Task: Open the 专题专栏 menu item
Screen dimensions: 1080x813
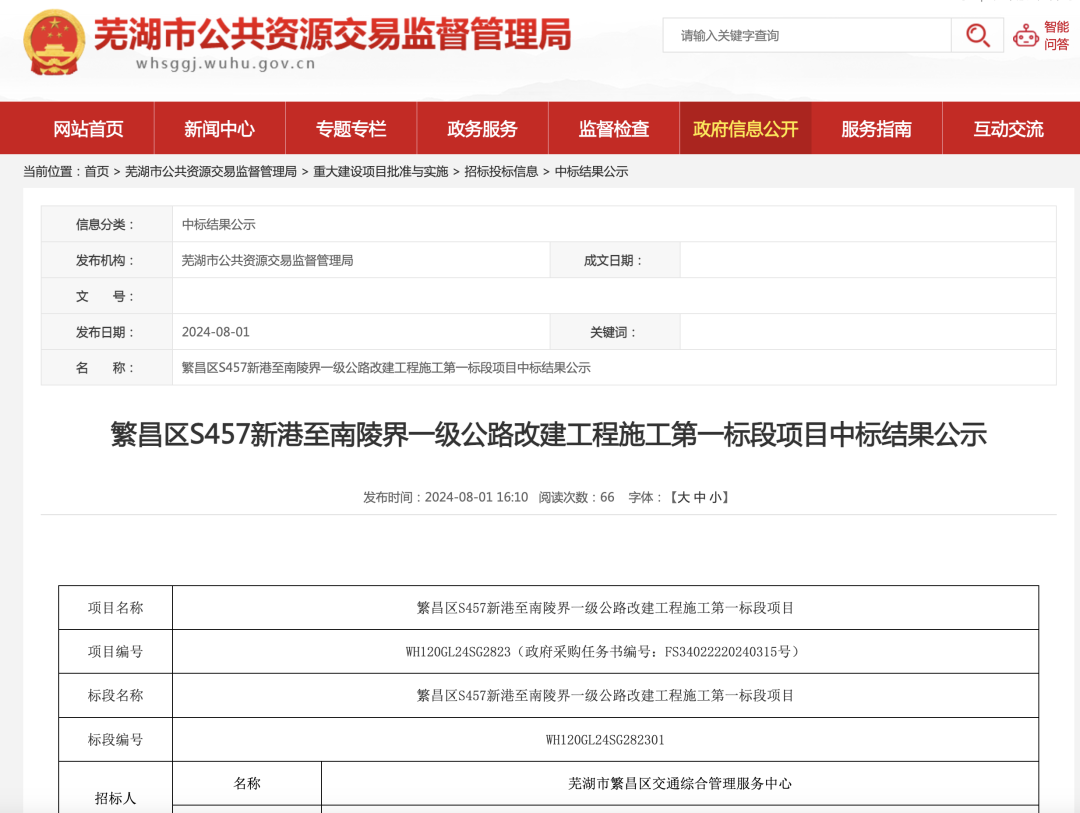Action: pyautogui.click(x=351, y=129)
